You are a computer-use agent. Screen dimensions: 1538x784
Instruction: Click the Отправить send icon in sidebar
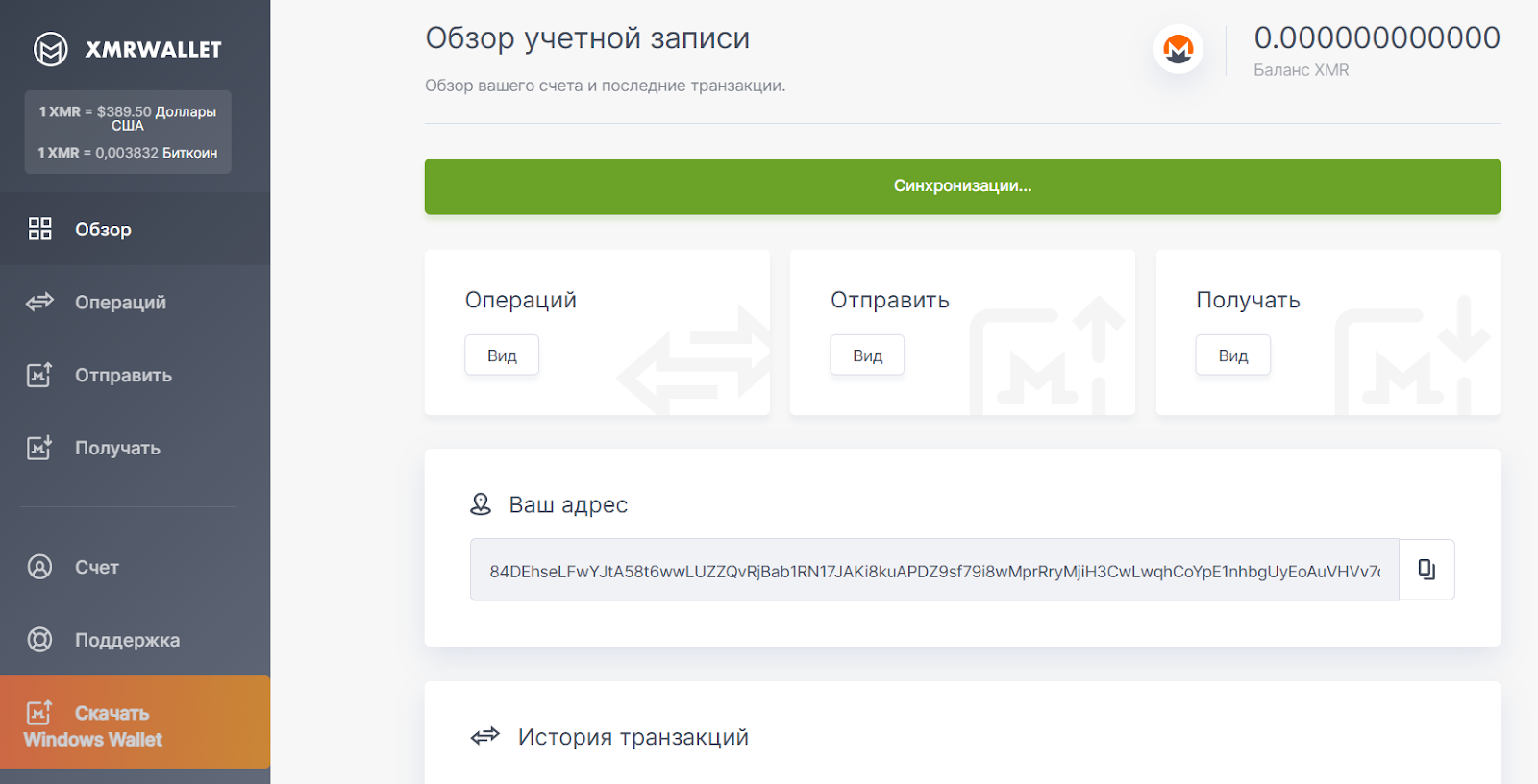click(x=39, y=374)
